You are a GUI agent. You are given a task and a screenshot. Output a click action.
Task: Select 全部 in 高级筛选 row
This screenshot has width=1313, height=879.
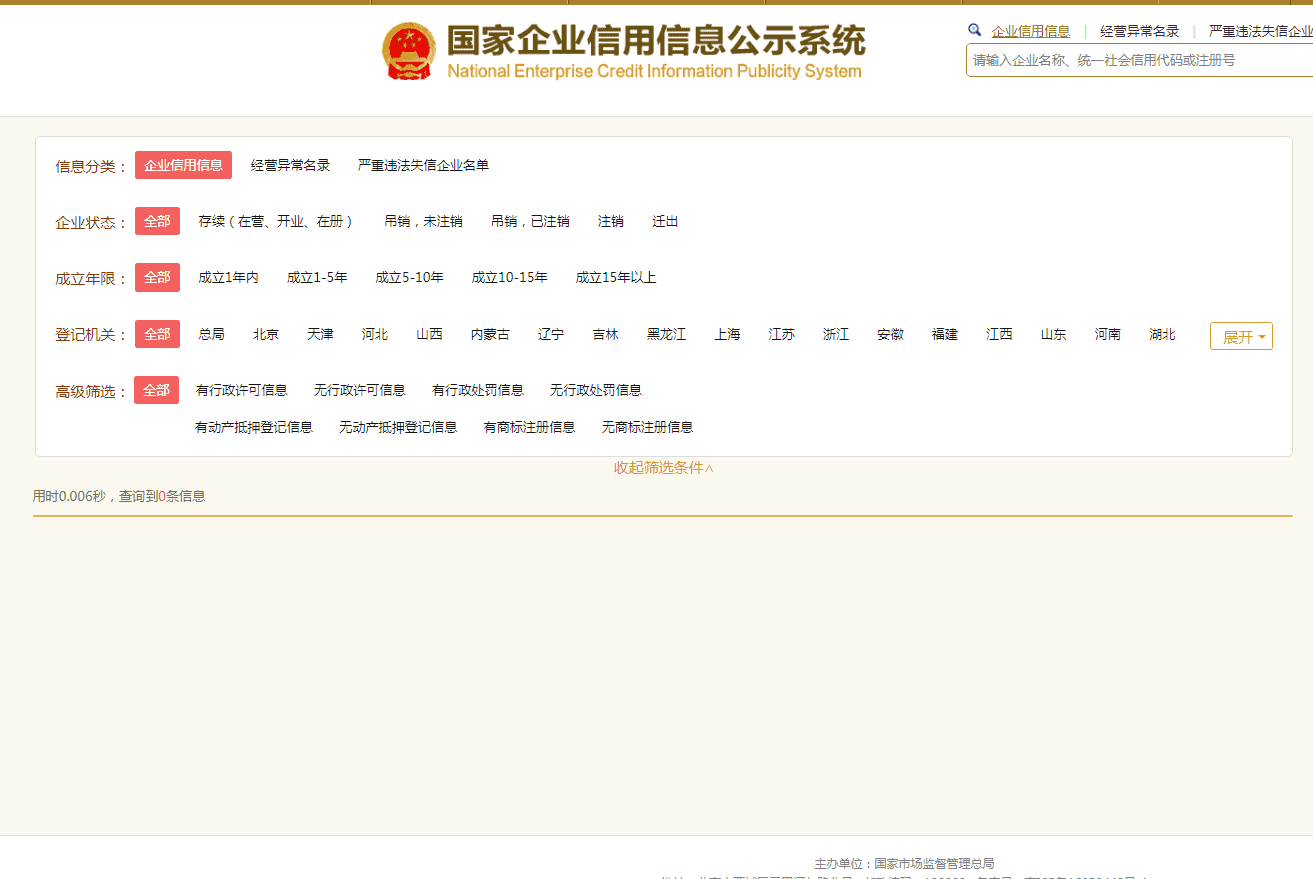[x=157, y=390]
